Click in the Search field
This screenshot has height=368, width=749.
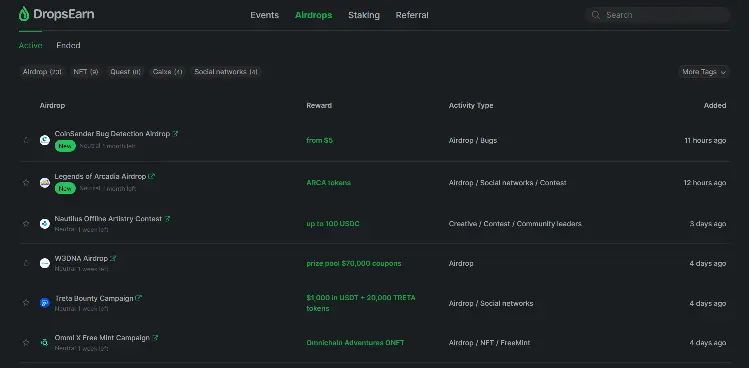[658, 15]
